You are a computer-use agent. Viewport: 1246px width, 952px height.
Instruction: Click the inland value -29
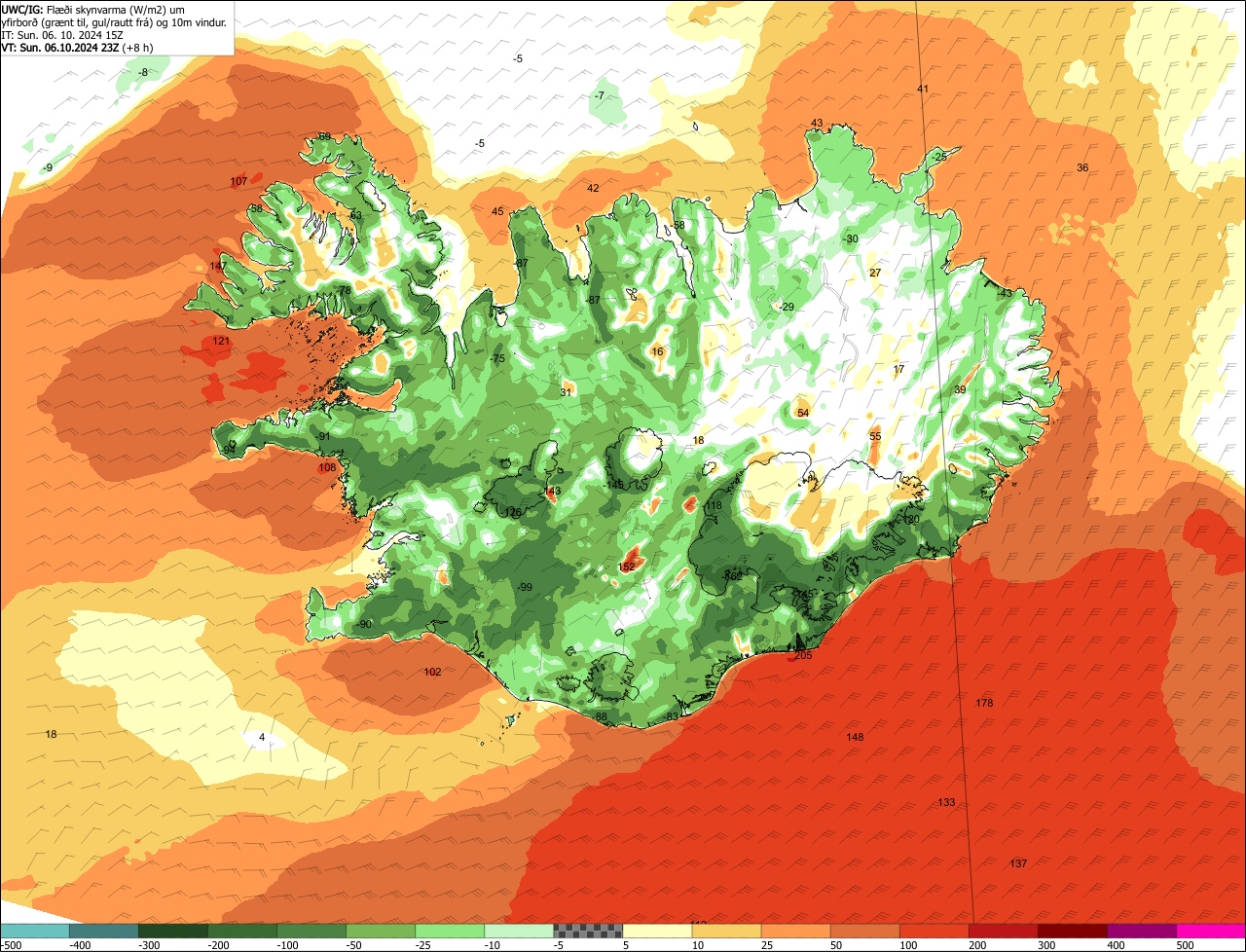(x=787, y=307)
